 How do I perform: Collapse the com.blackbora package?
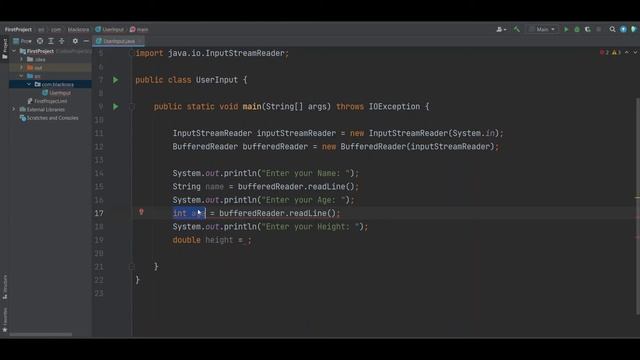29,84
